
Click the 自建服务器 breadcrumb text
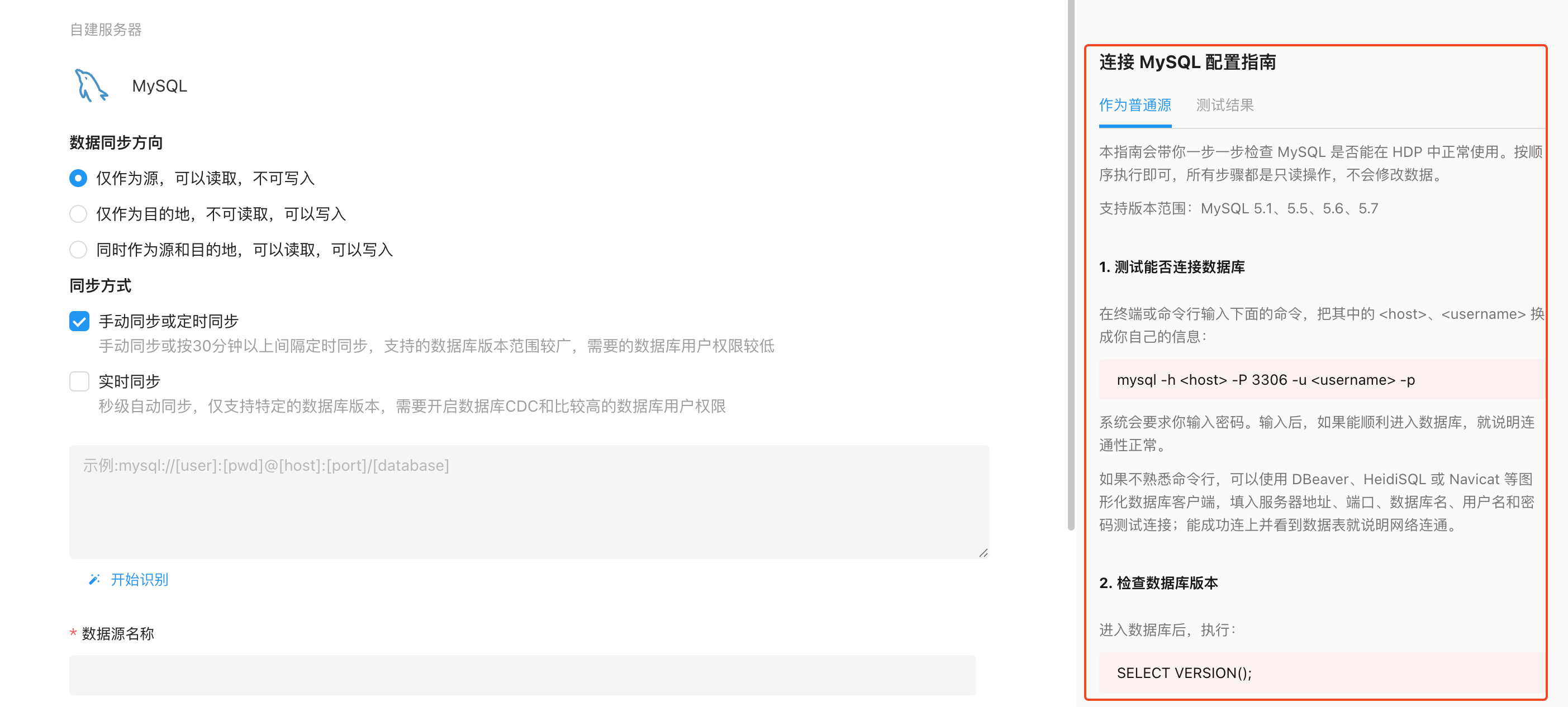click(x=105, y=29)
